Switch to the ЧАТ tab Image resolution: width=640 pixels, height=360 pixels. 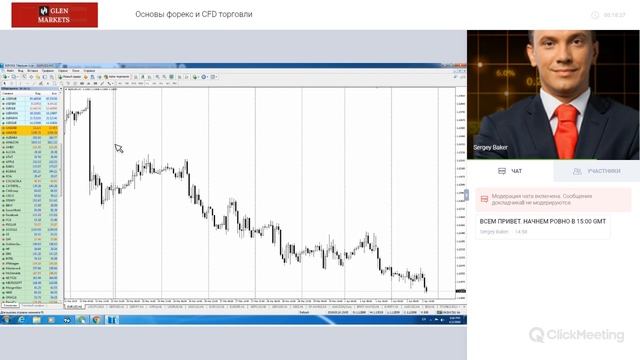[510, 171]
